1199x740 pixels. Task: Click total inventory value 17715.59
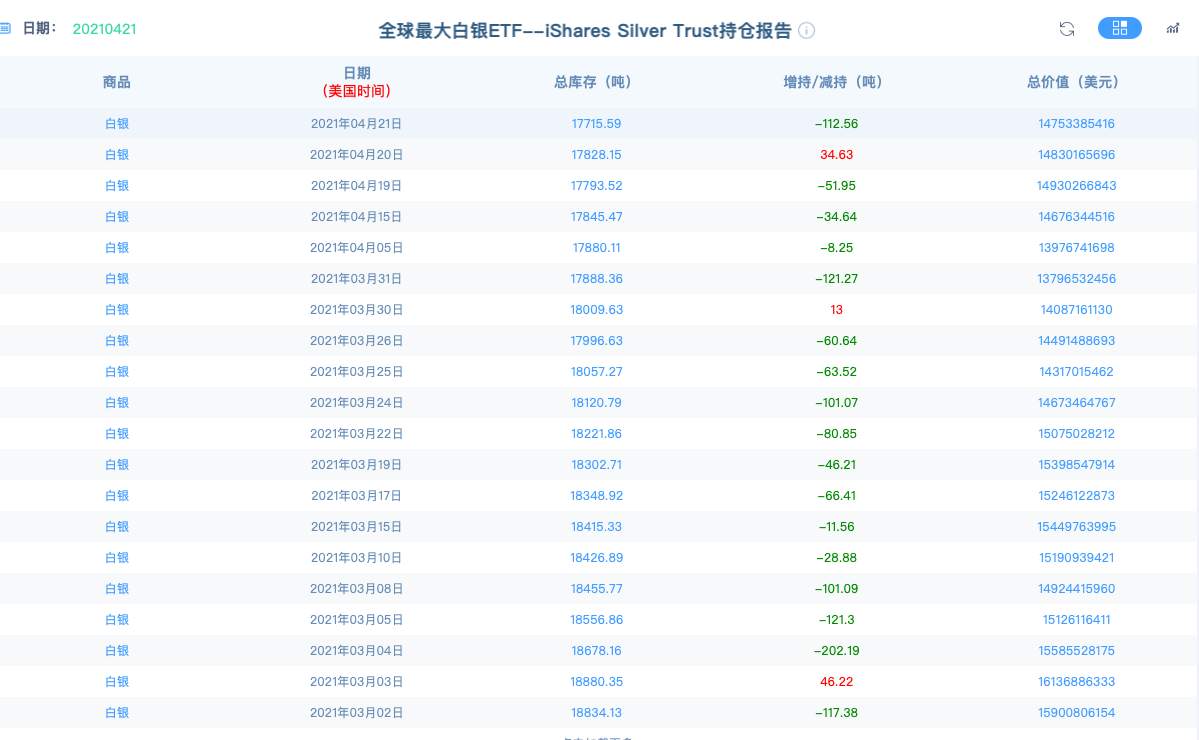(x=596, y=124)
